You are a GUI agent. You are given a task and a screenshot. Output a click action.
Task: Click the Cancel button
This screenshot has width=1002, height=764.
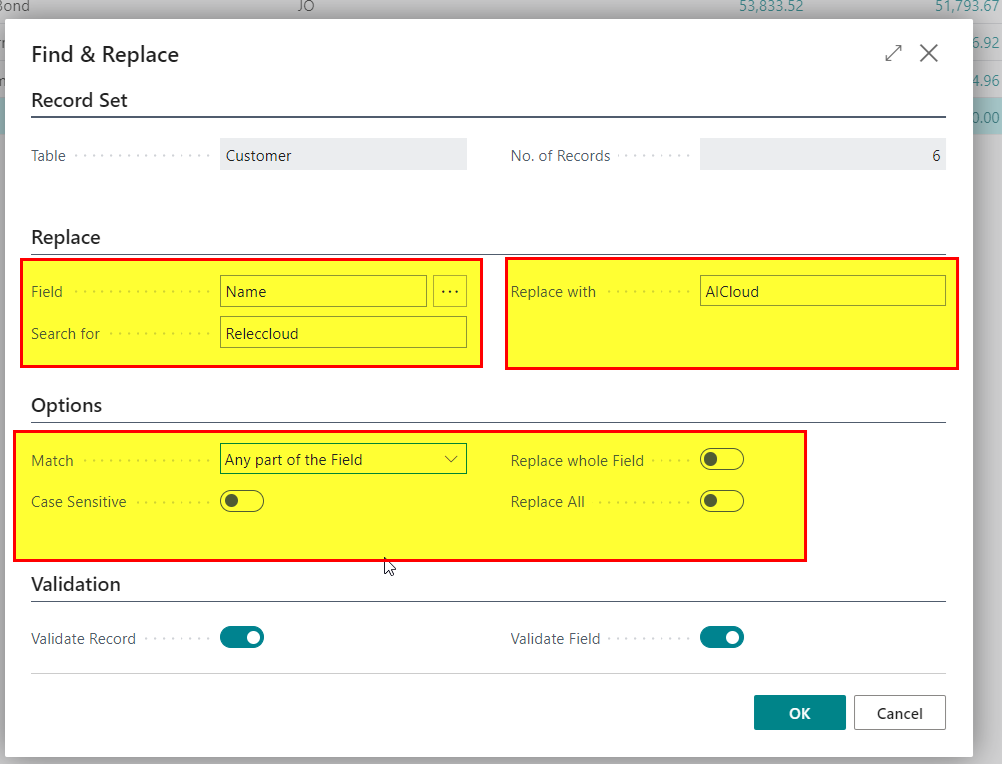[899, 713]
